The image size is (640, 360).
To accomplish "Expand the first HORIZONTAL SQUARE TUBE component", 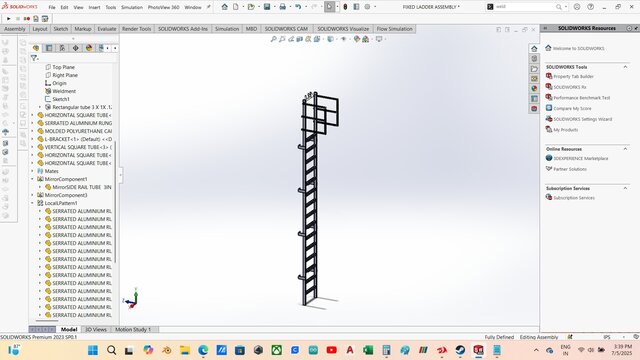I will pos(32,115).
